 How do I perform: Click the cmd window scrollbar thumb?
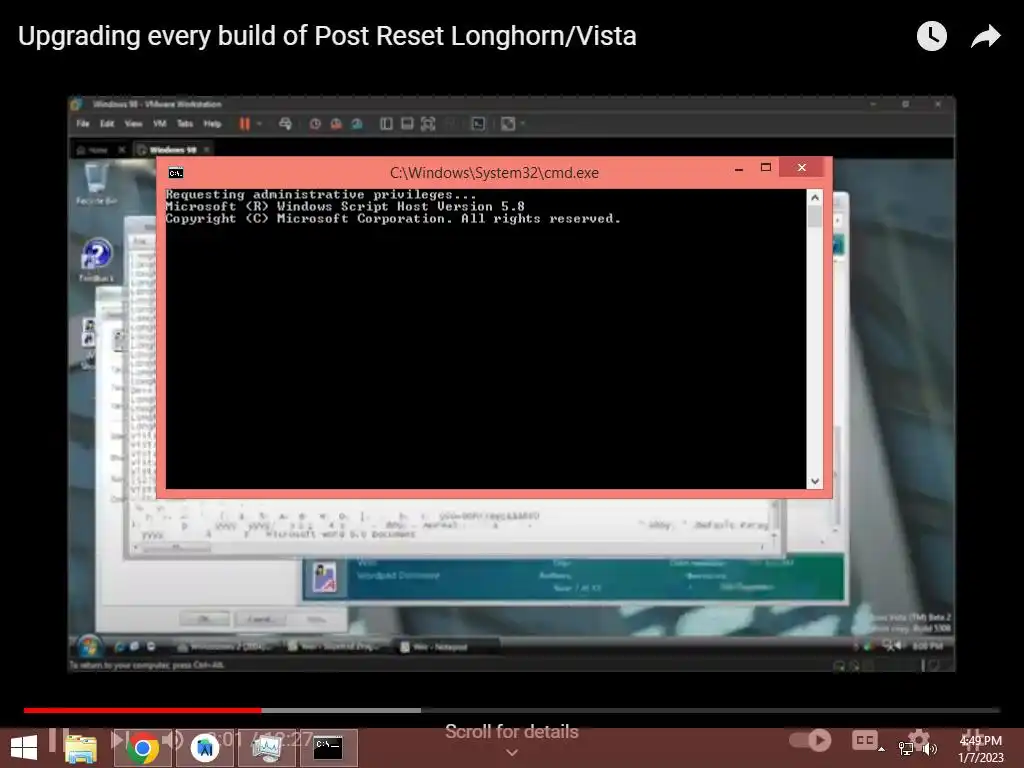click(x=814, y=216)
